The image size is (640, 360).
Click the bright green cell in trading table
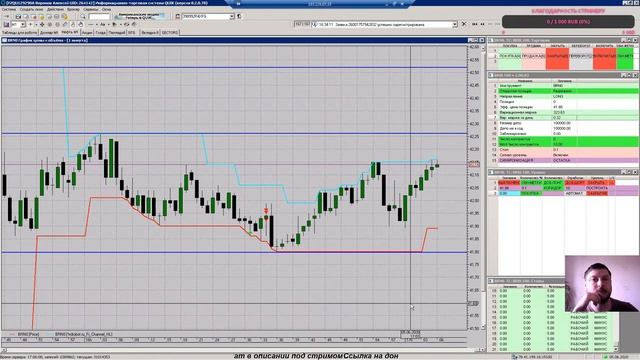tap(625, 56)
